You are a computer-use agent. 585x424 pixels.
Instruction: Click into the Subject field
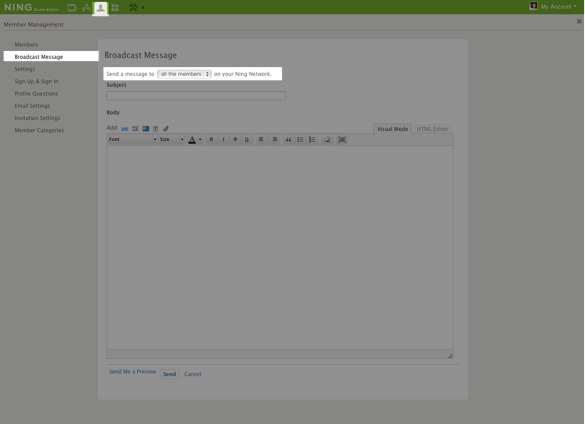pyautogui.click(x=196, y=96)
